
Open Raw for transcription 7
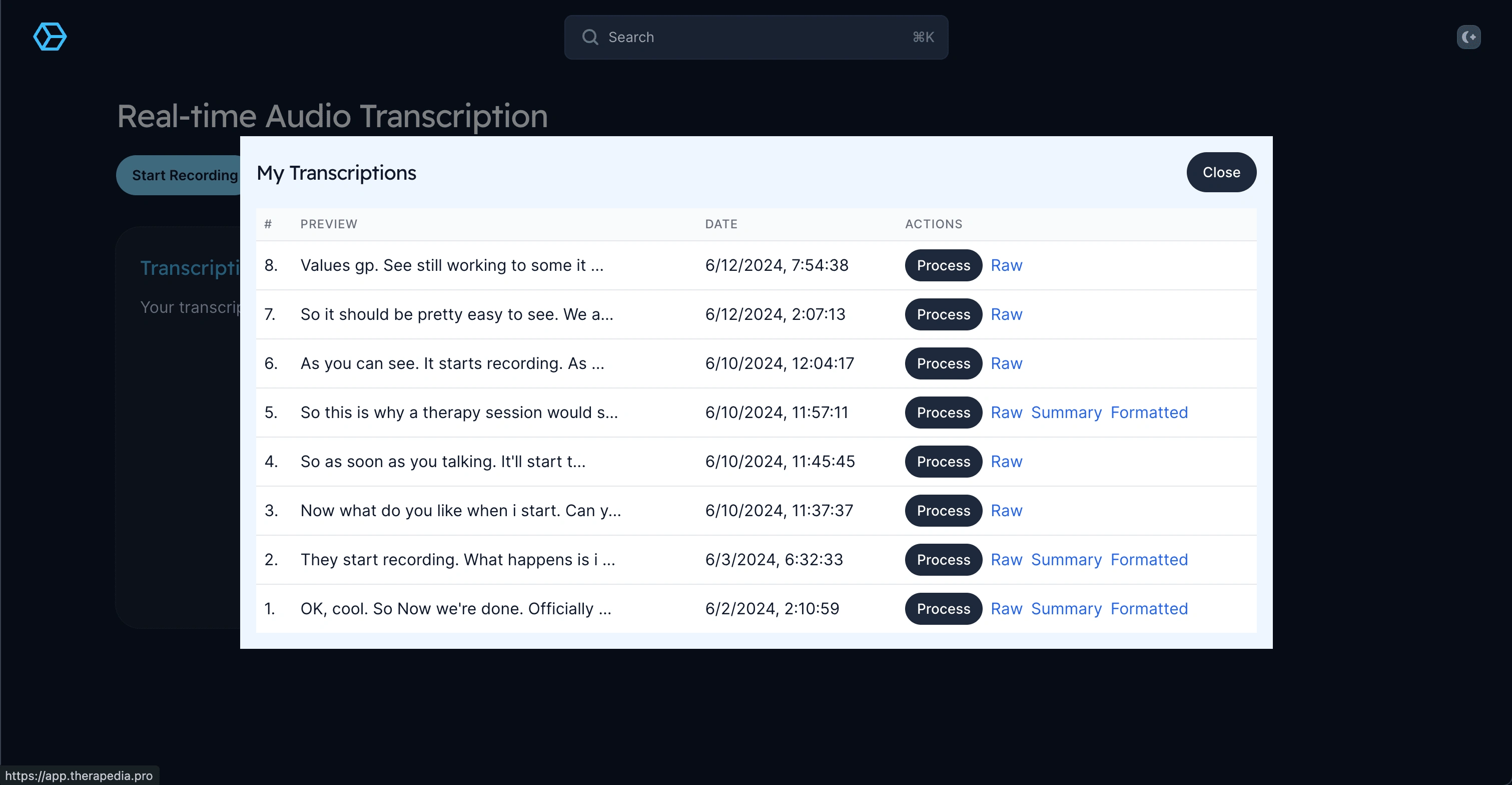(x=1006, y=314)
